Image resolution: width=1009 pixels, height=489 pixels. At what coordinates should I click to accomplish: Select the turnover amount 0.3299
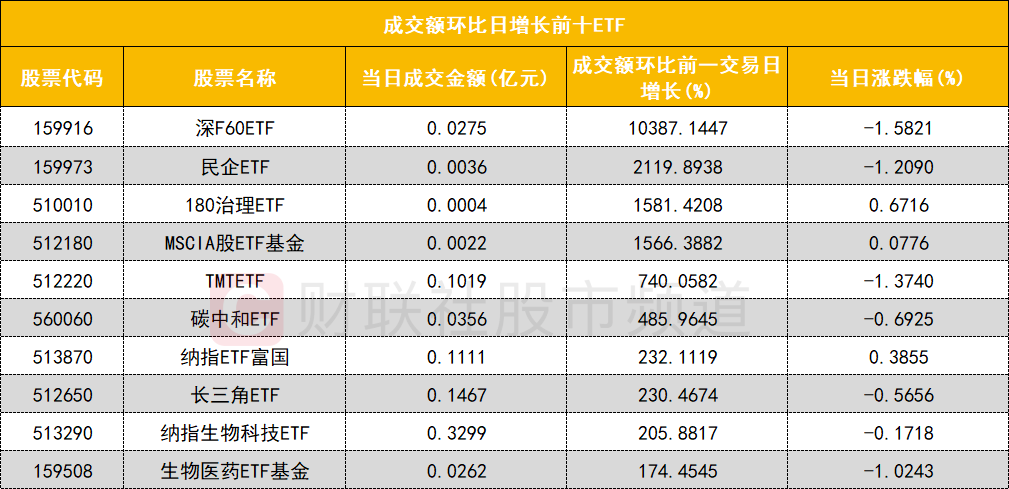456,433
